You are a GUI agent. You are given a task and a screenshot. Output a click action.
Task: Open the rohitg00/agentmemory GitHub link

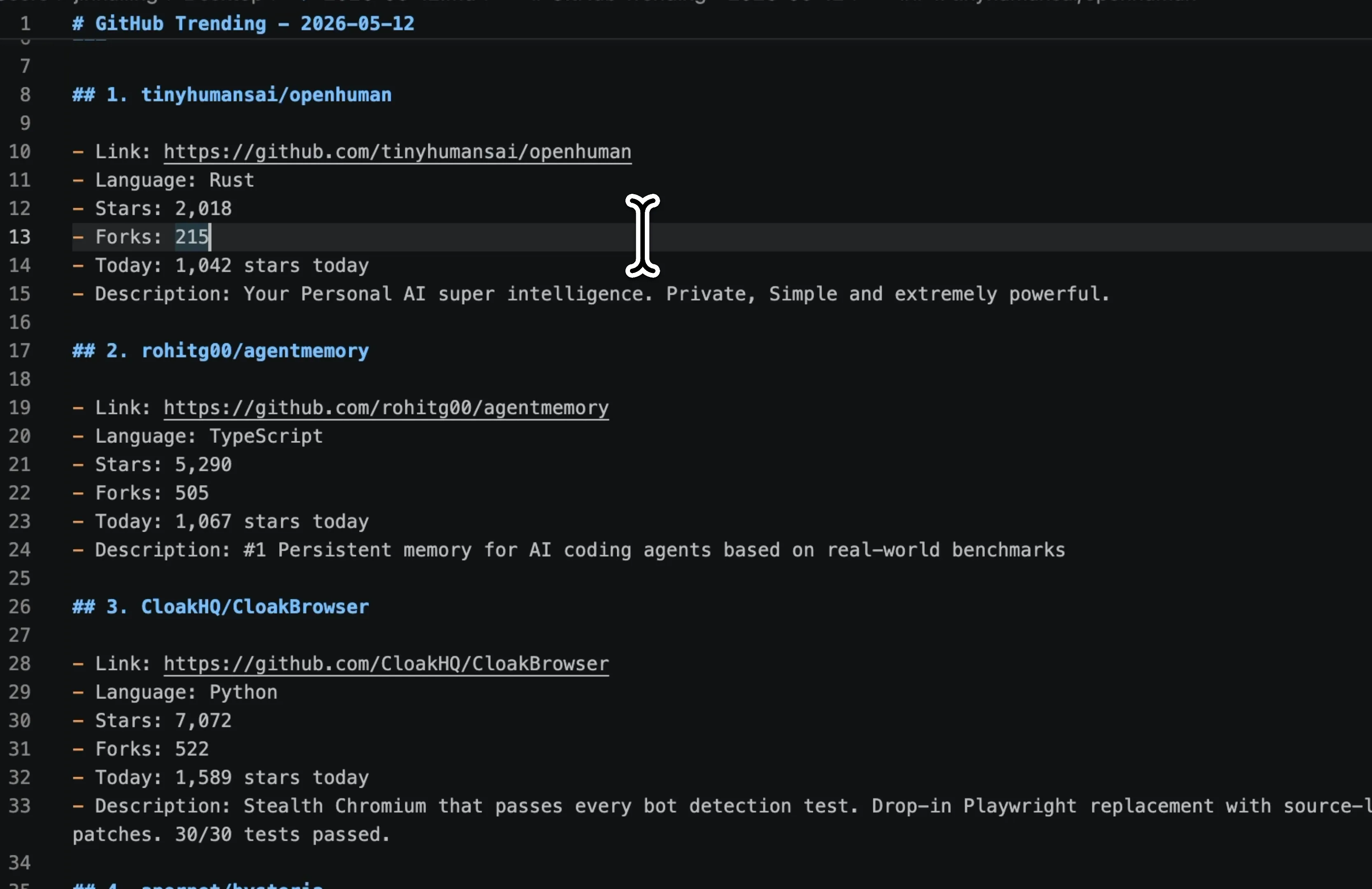tap(386, 408)
